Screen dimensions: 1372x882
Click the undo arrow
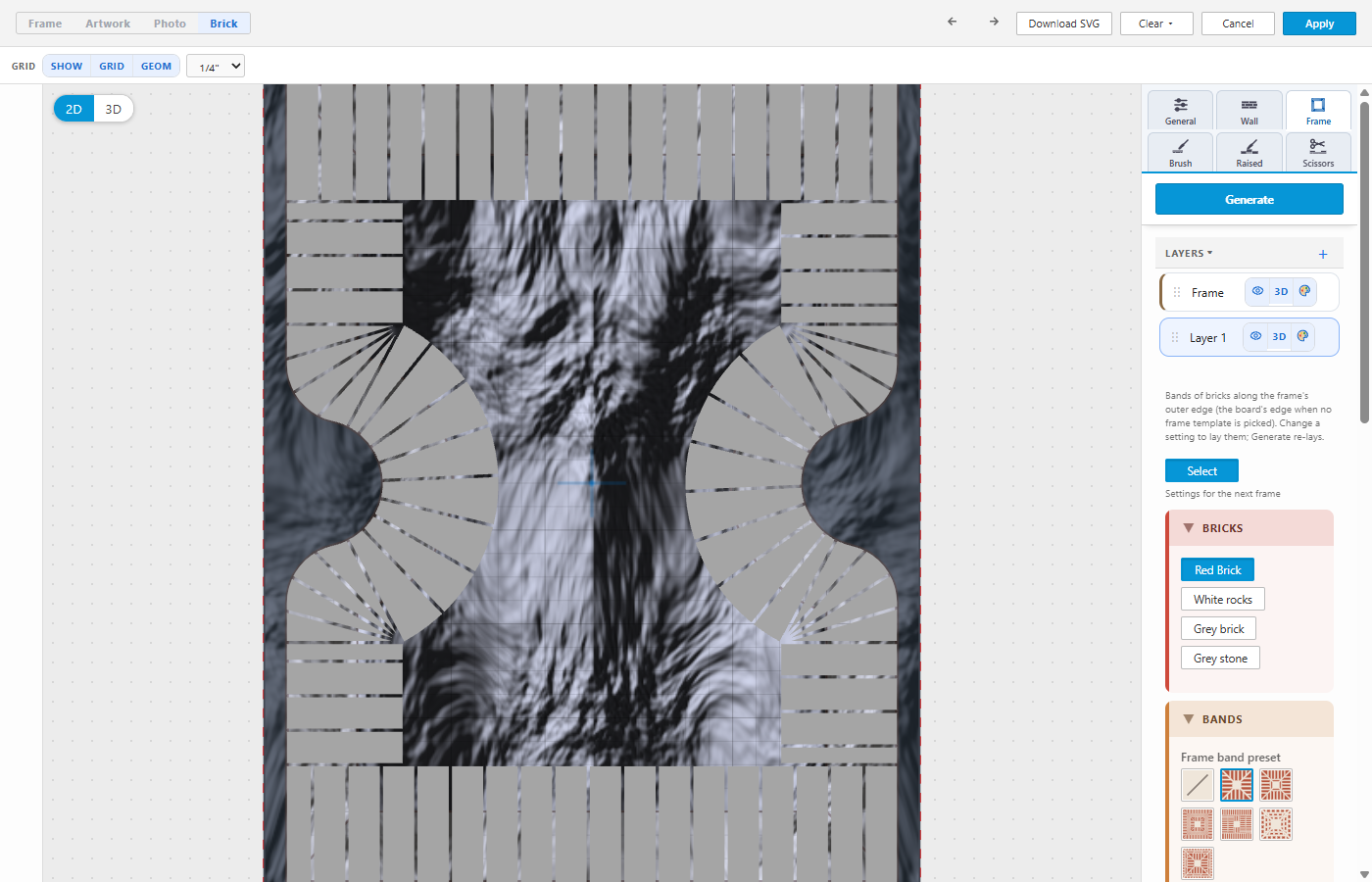952,22
